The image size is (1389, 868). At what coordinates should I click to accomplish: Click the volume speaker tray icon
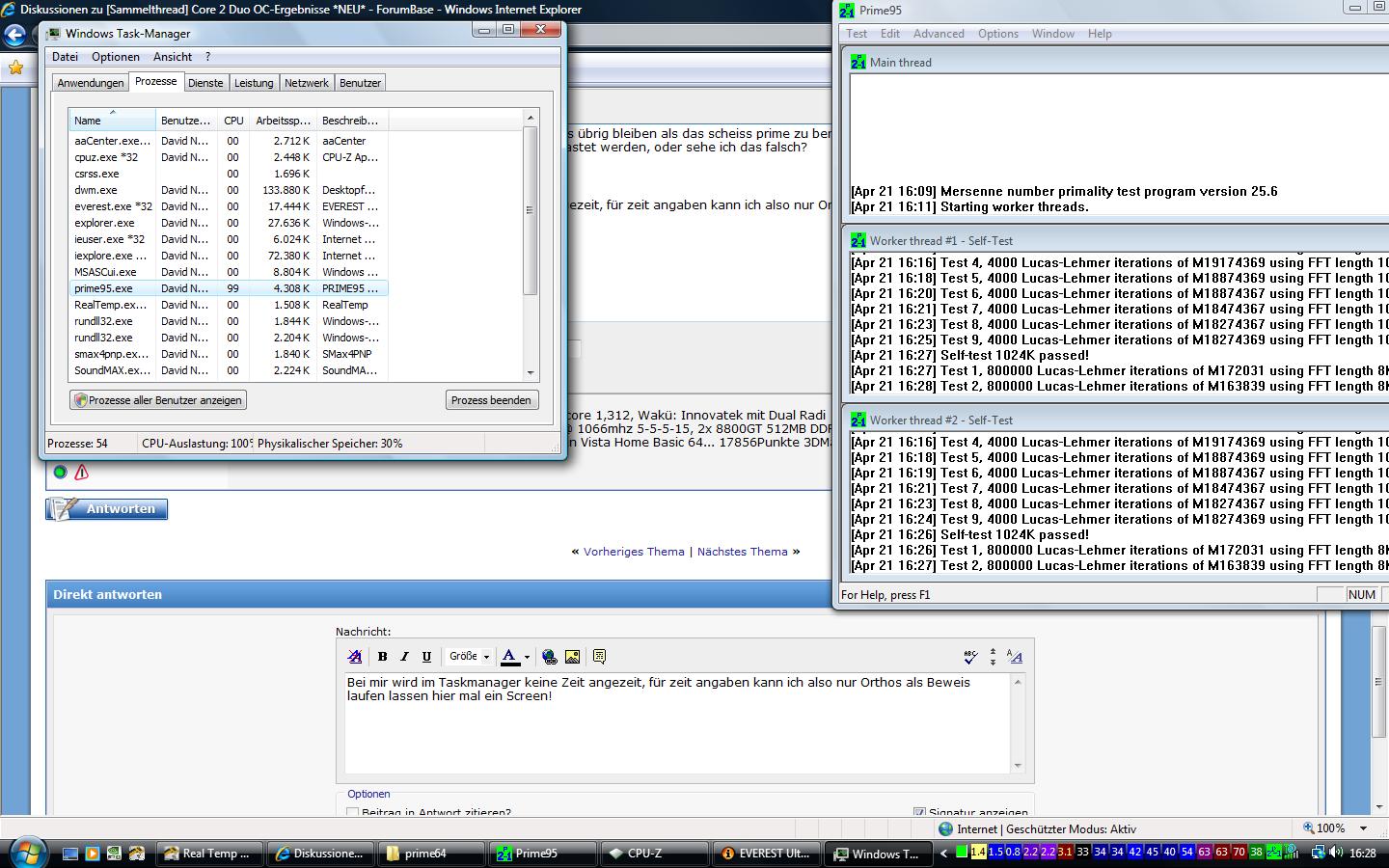coord(1336,853)
